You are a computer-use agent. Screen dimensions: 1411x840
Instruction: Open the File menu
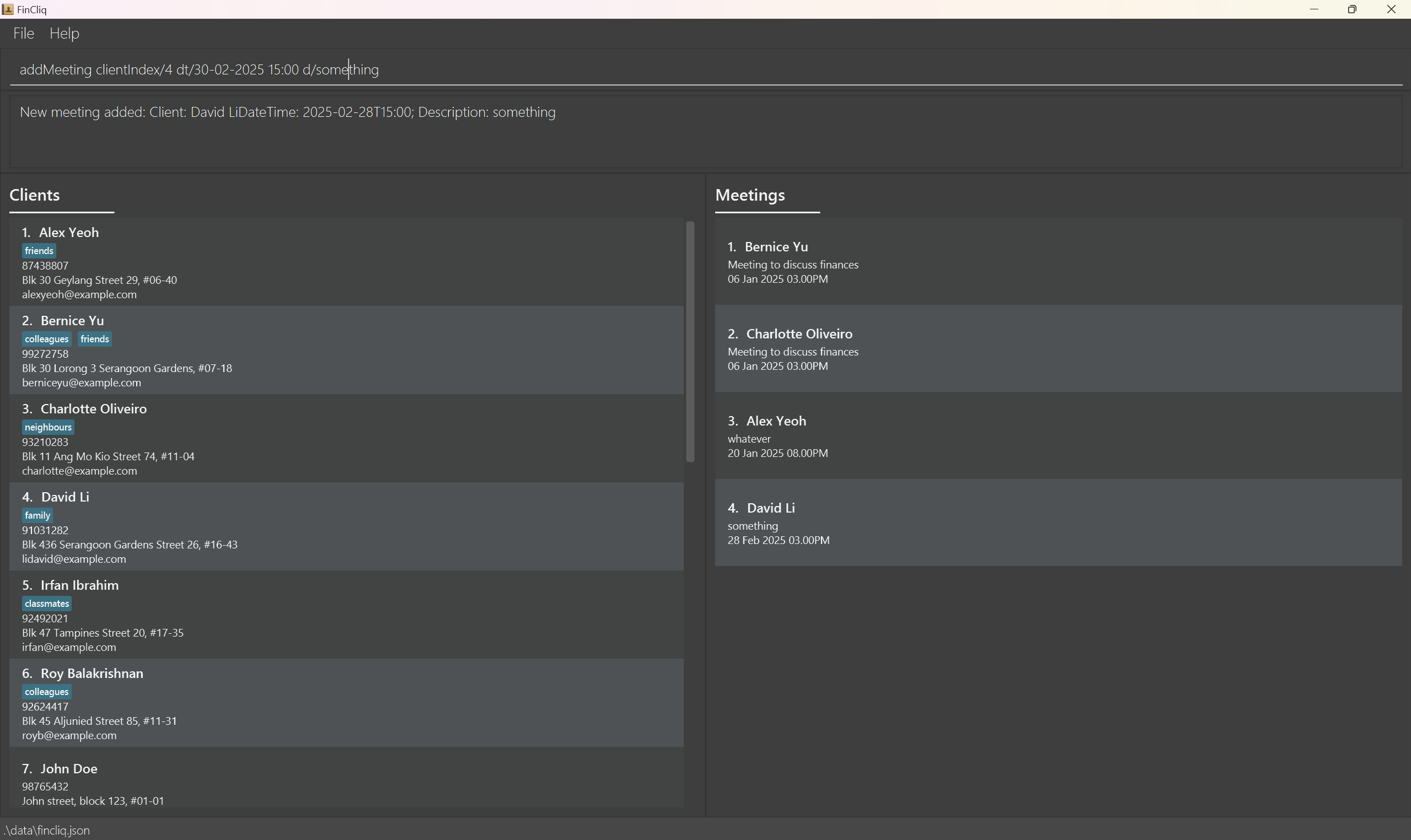(x=24, y=34)
